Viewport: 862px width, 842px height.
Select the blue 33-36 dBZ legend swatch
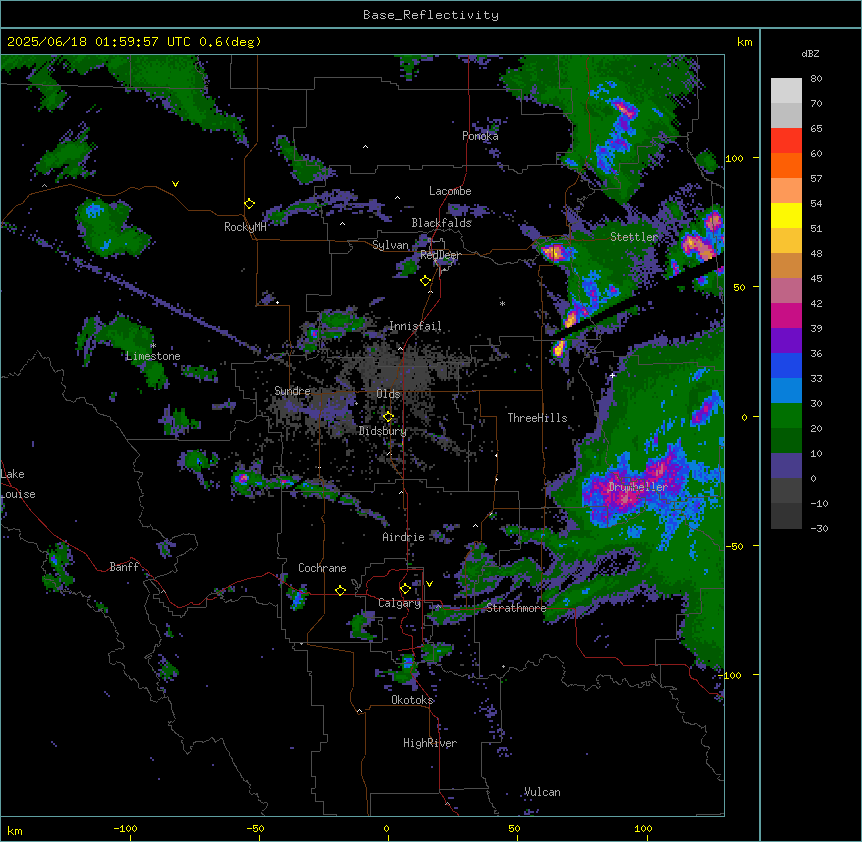point(786,365)
